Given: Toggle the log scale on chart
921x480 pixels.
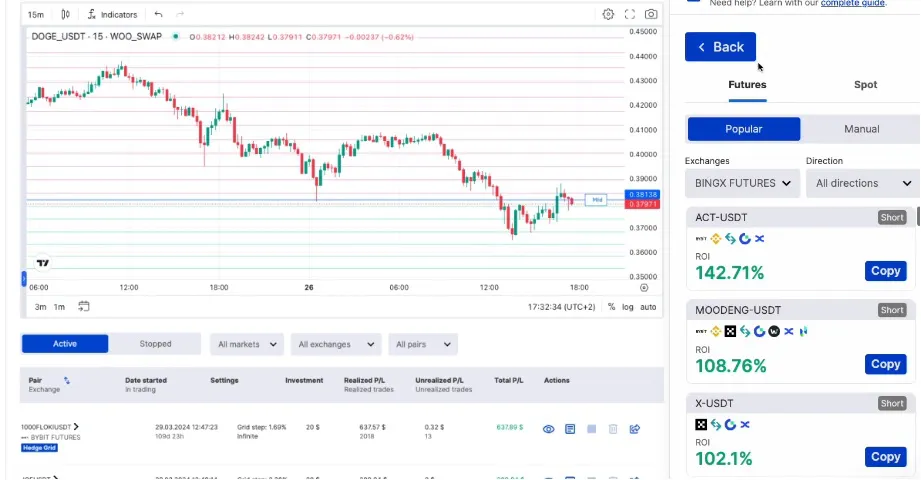Looking at the screenshot, I should 627,307.
